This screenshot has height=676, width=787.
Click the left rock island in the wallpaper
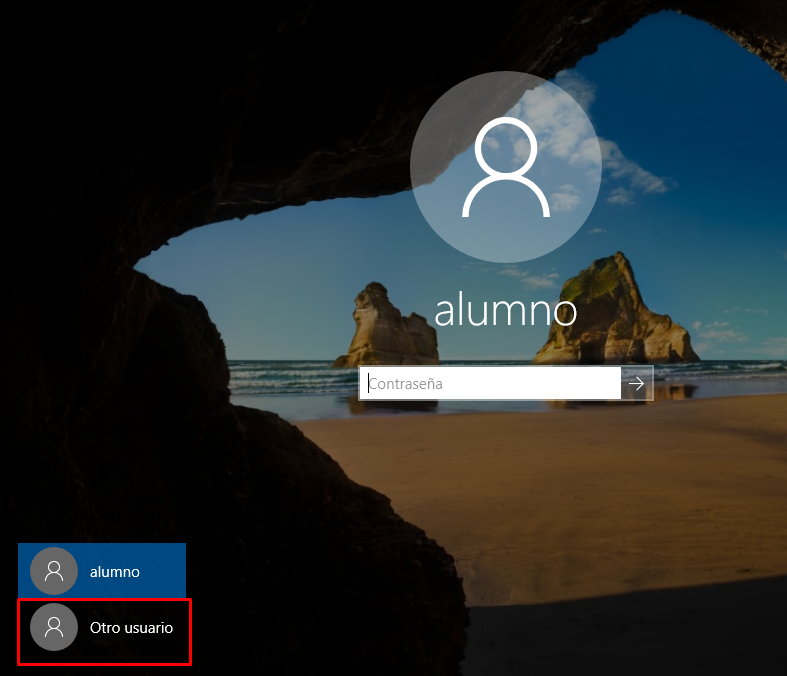(387, 326)
